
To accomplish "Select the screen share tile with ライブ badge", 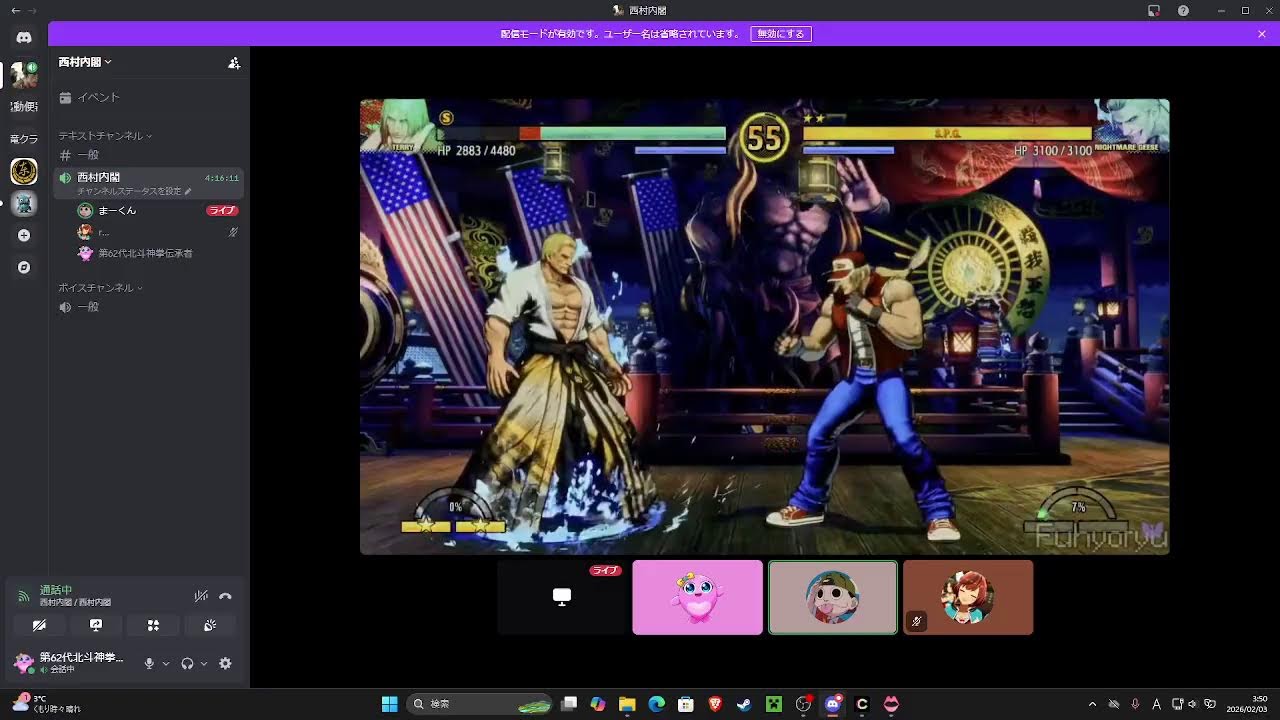I will (562, 597).
